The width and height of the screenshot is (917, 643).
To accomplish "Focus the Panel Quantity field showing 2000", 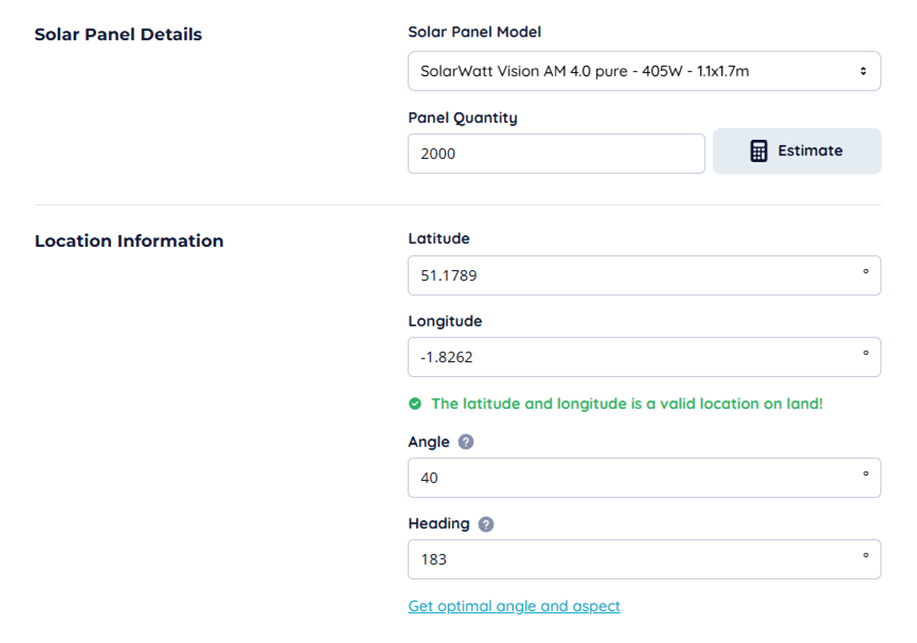I will (x=556, y=154).
